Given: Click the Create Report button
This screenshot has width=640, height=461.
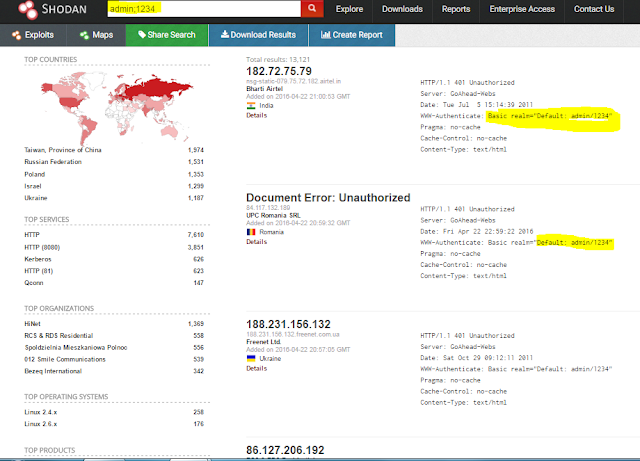Looking at the screenshot, I should click(x=352, y=35).
